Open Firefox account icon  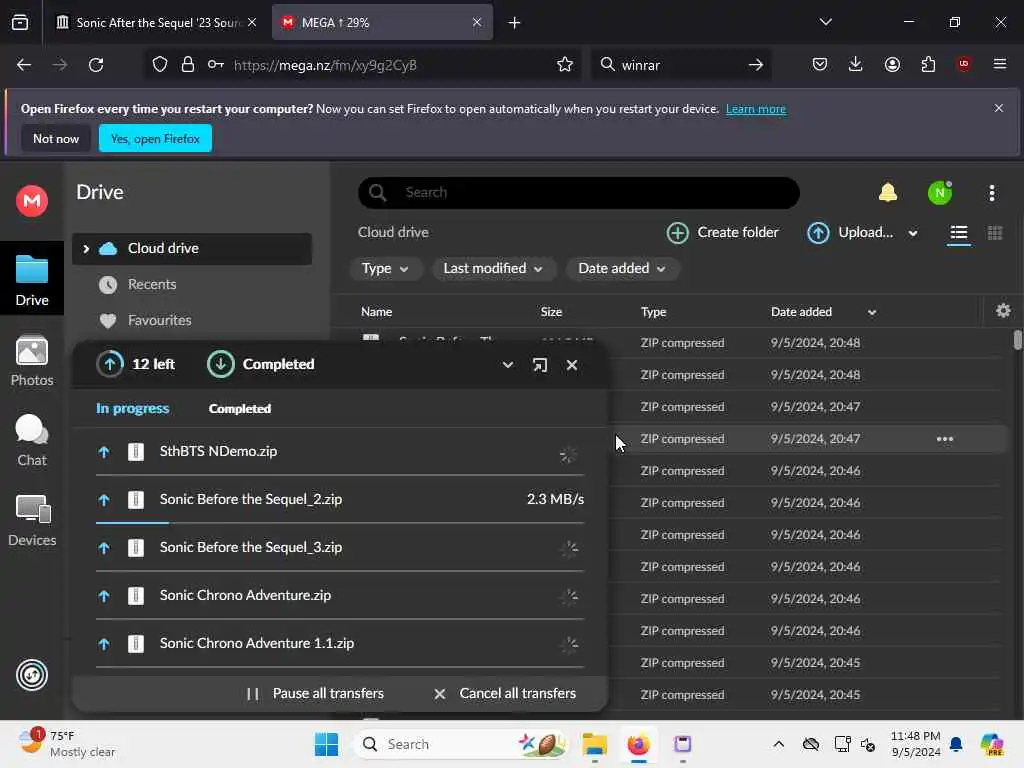point(892,65)
